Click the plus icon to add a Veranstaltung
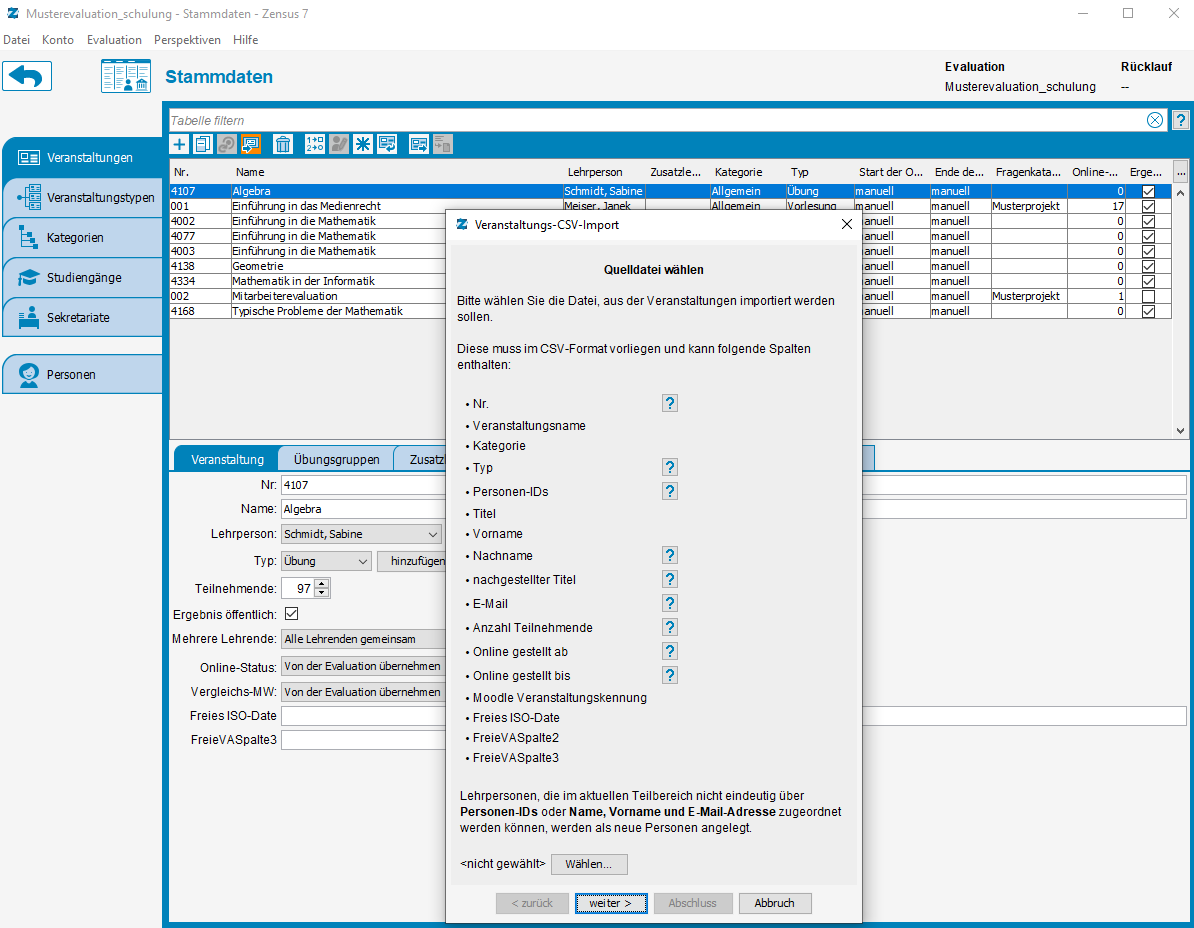The width and height of the screenshot is (1194, 928). [180, 144]
